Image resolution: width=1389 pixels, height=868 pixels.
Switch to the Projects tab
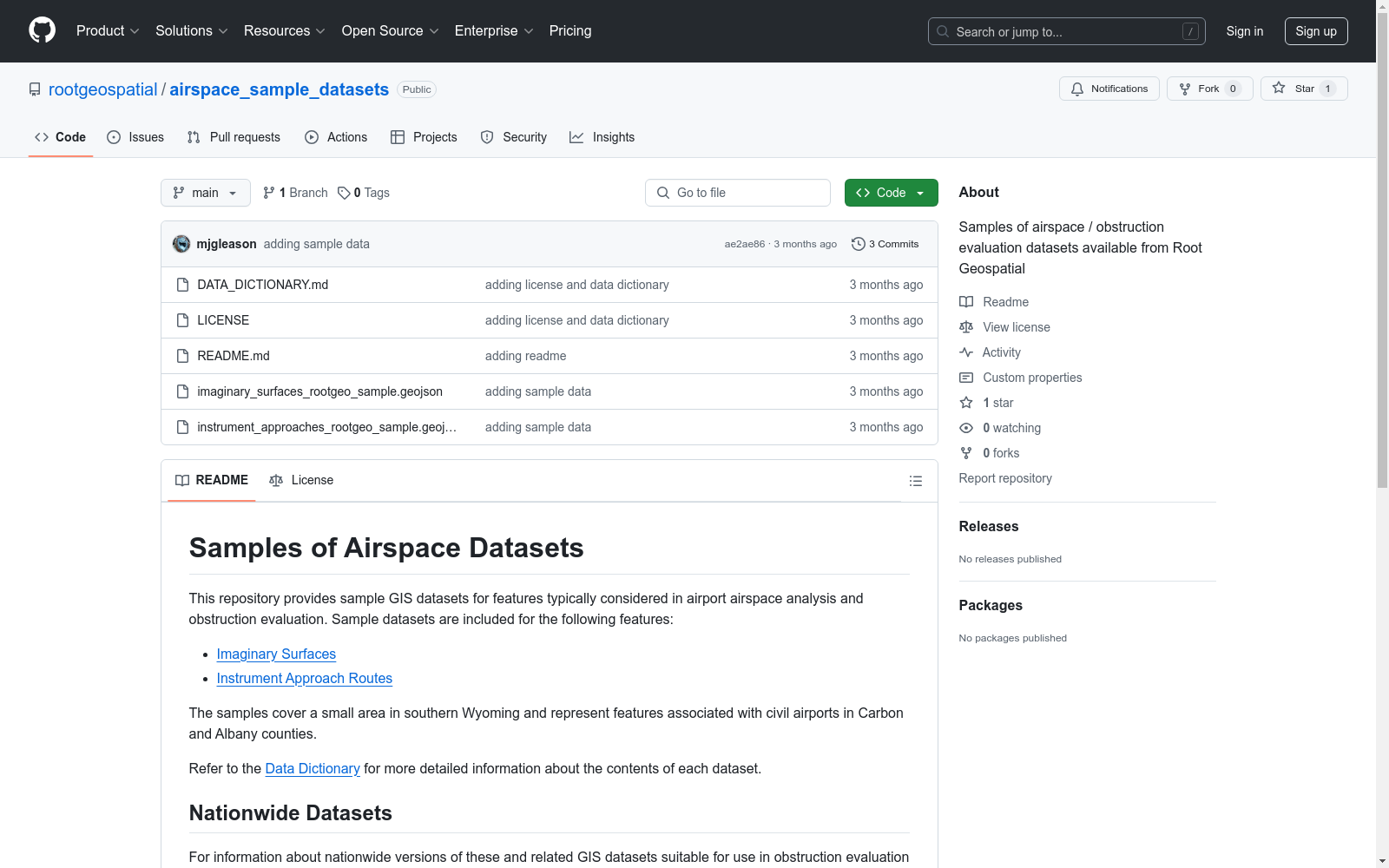pyautogui.click(x=424, y=137)
